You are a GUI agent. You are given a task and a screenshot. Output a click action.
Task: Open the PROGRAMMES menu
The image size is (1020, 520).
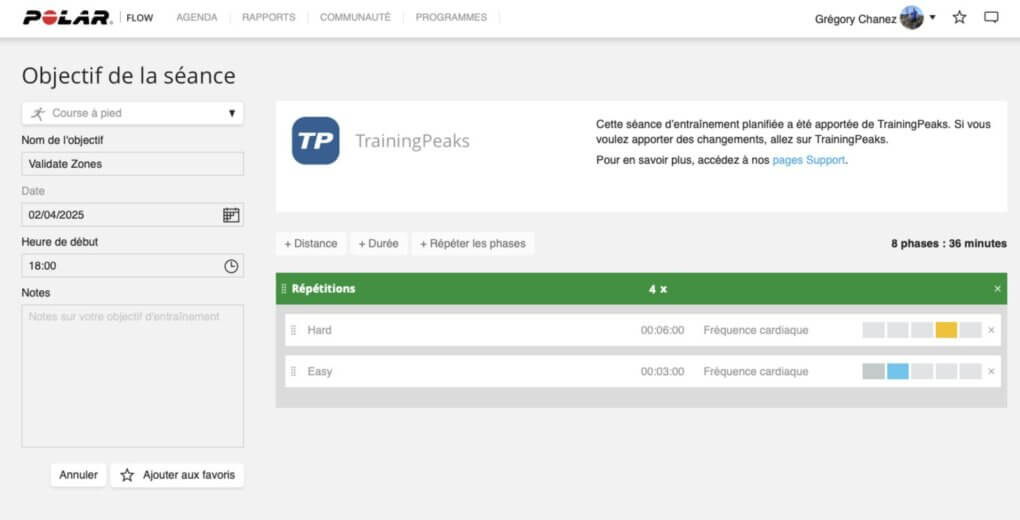tap(451, 18)
